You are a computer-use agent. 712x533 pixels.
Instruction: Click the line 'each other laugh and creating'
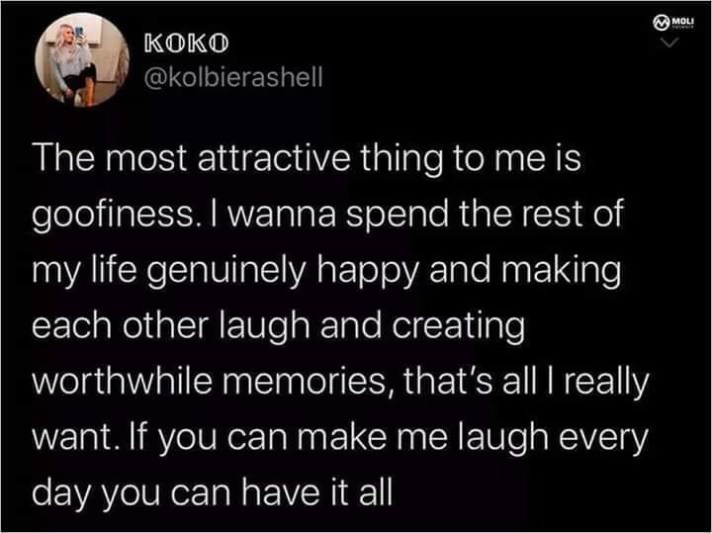[x=279, y=326]
